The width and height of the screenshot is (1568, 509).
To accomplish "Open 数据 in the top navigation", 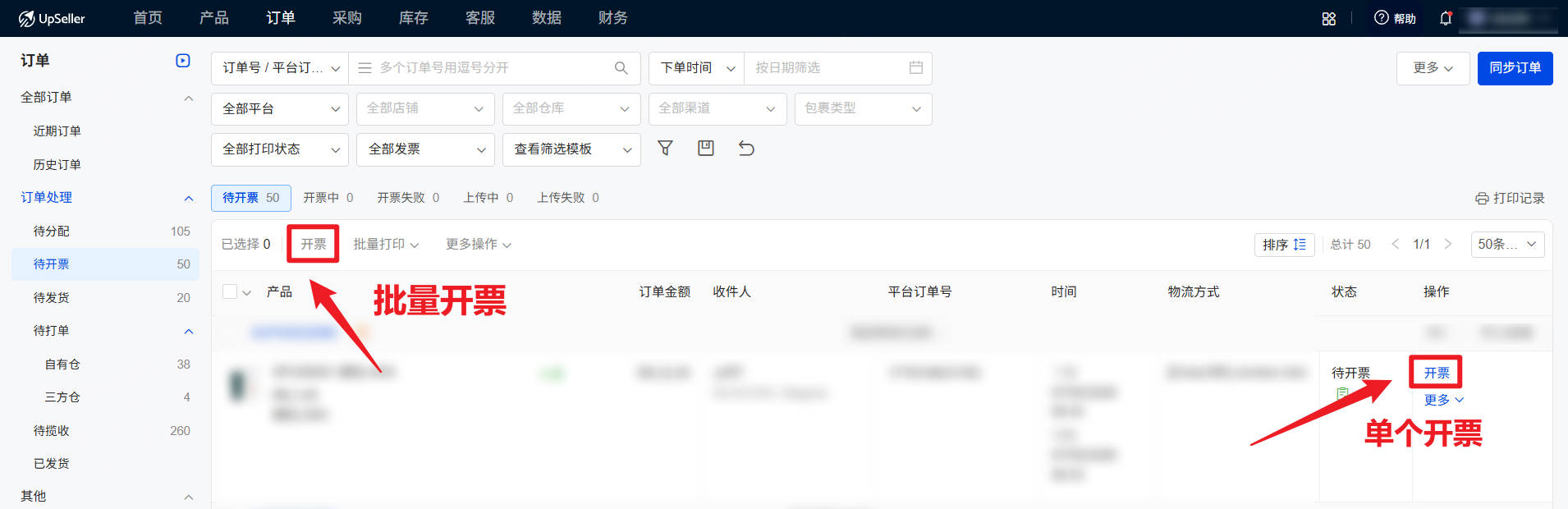I will 547,18.
